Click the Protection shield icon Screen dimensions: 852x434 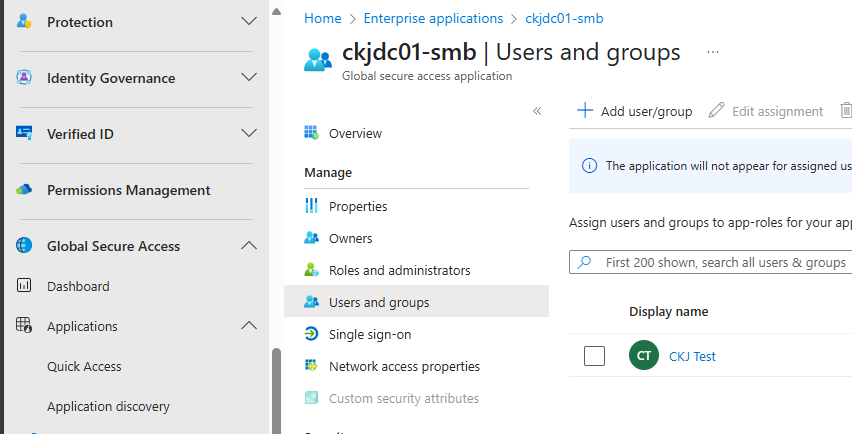click(x=24, y=21)
